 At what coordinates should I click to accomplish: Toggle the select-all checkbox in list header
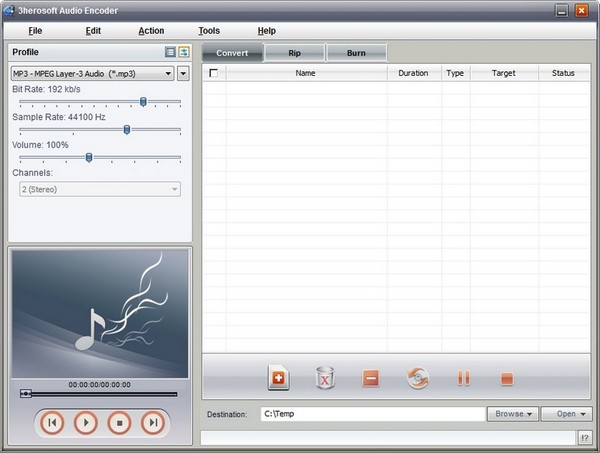pyautogui.click(x=213, y=73)
